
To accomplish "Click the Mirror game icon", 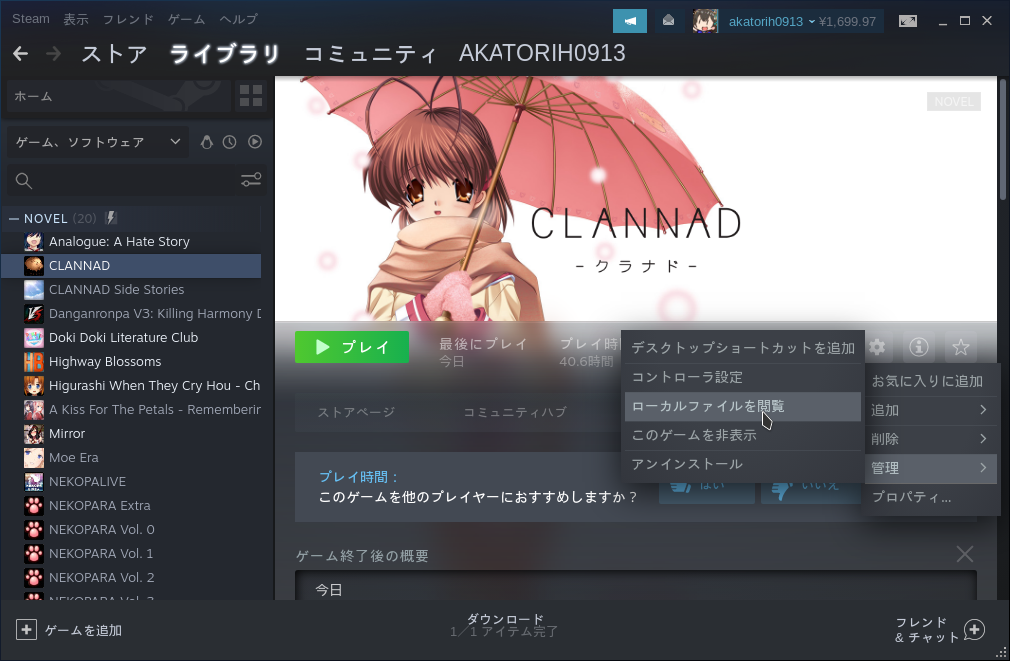I will (33, 434).
